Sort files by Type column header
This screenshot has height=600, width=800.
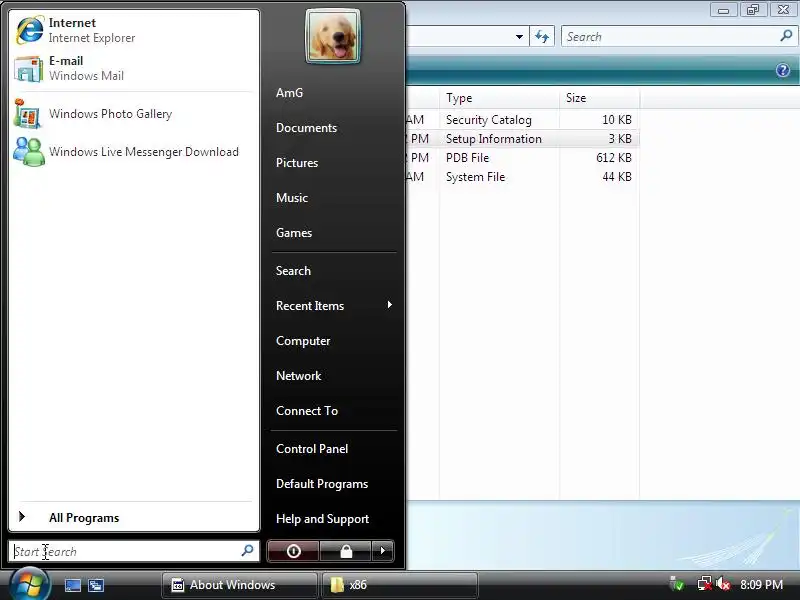click(499, 98)
